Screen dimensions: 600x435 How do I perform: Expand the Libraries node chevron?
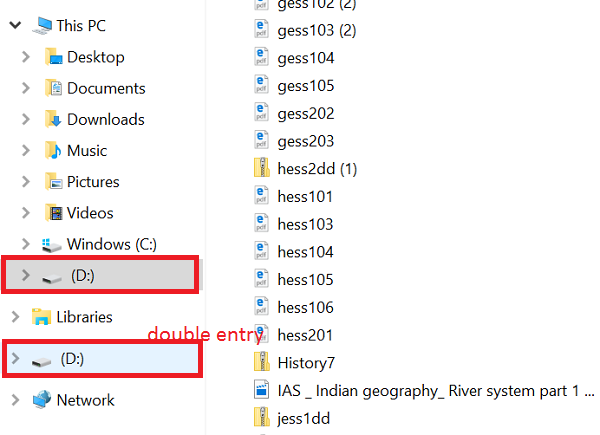15,317
